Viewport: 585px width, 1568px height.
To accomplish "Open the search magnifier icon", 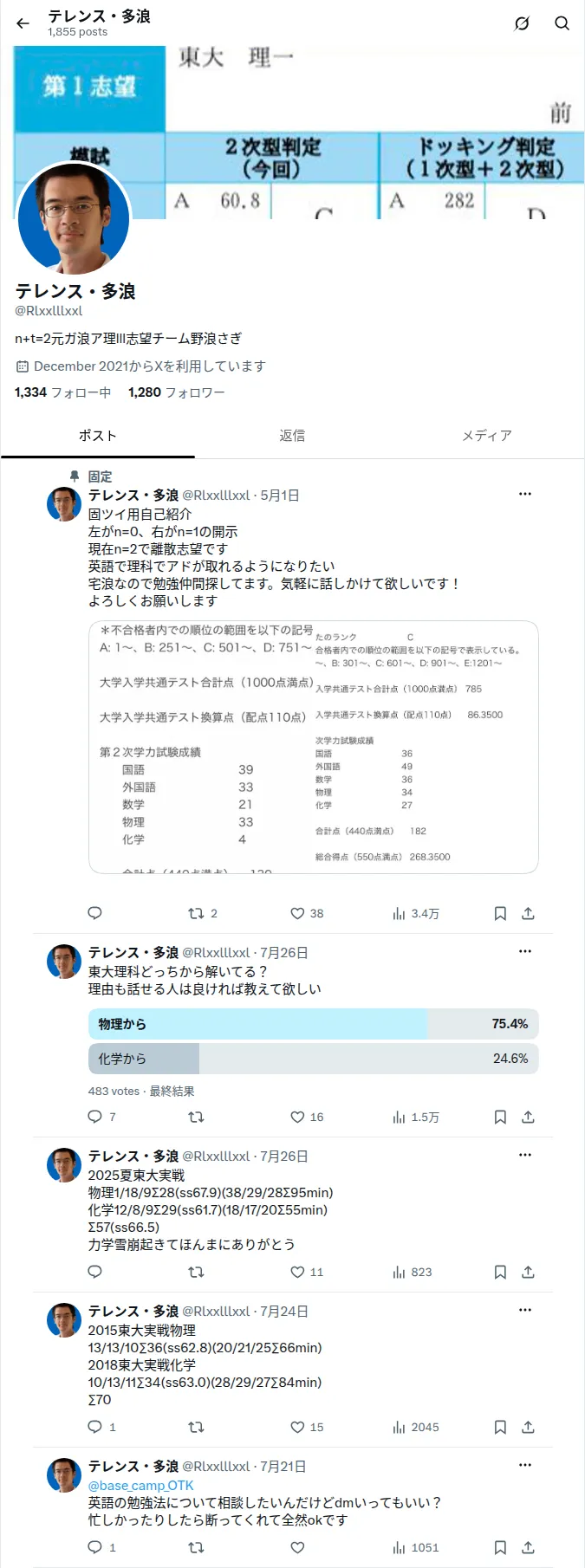I will click(562, 23).
